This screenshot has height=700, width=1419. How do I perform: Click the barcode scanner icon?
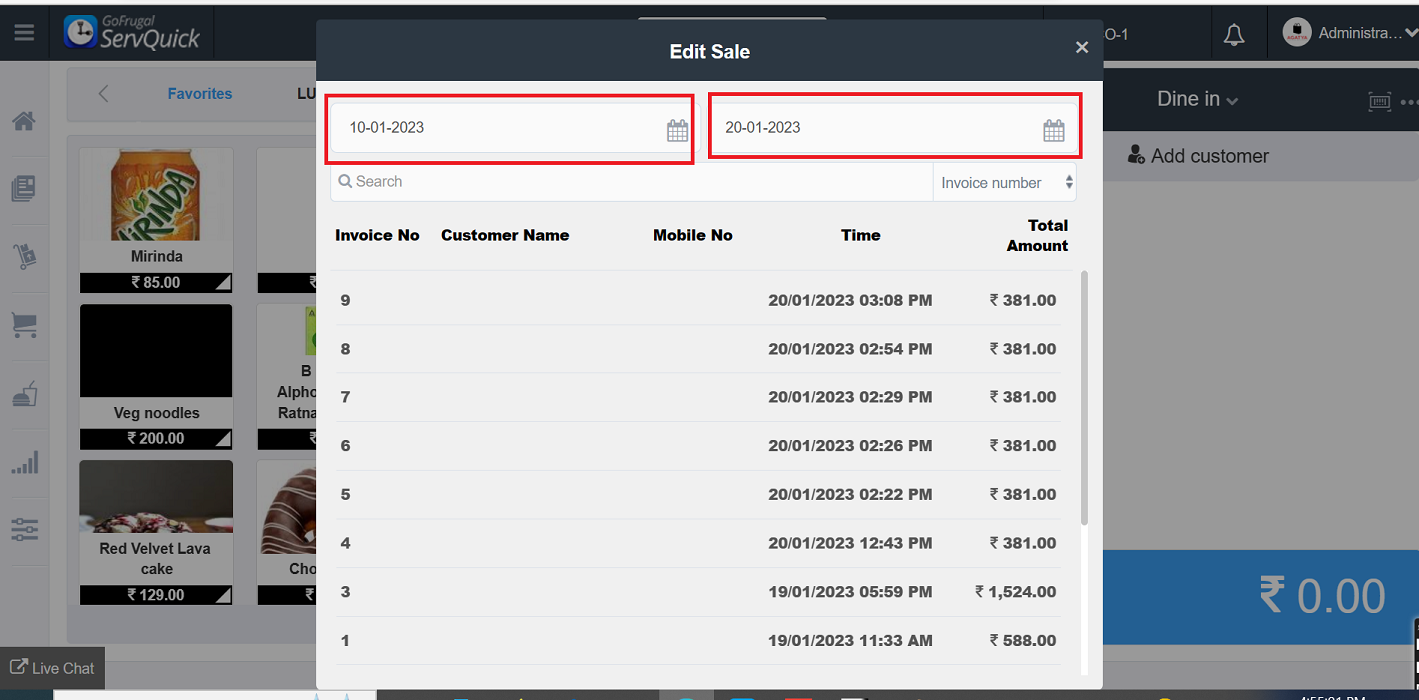(x=1379, y=101)
